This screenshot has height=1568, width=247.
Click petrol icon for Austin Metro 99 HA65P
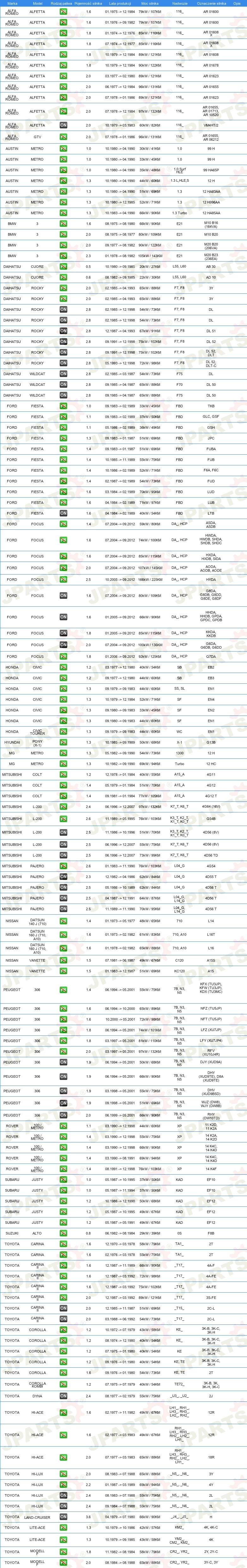tap(63, 170)
